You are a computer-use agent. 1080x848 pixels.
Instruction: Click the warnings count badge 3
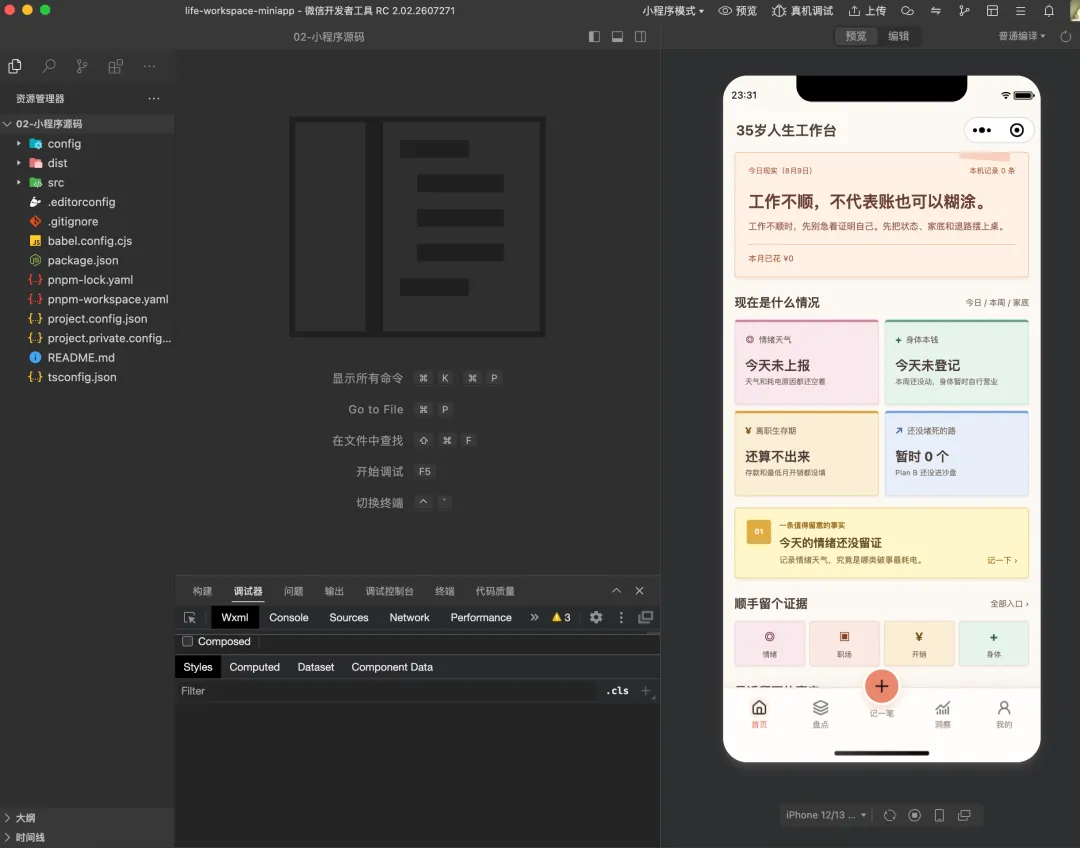click(561, 617)
